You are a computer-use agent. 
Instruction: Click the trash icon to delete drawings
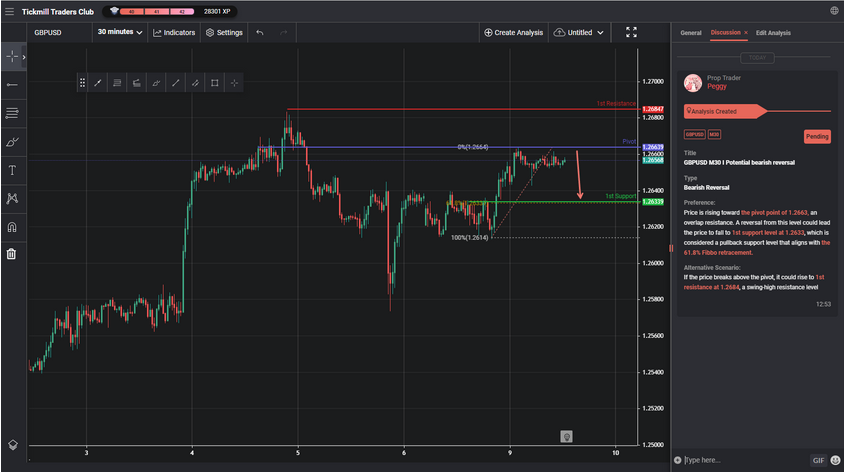click(x=11, y=254)
